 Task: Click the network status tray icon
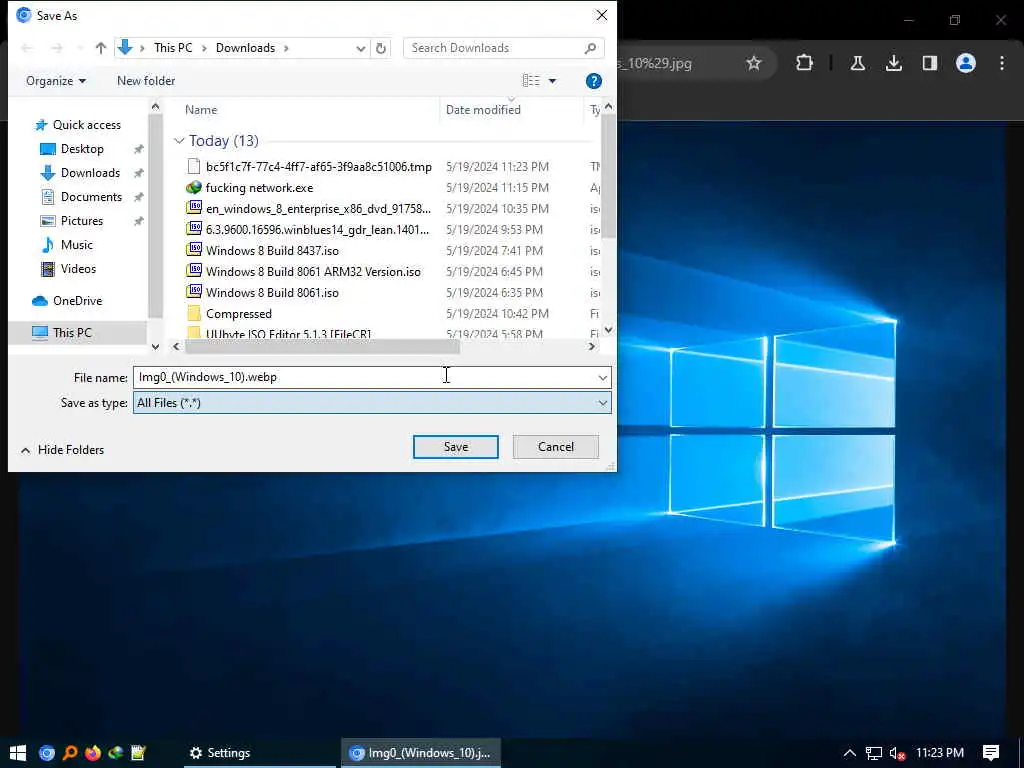coord(873,753)
